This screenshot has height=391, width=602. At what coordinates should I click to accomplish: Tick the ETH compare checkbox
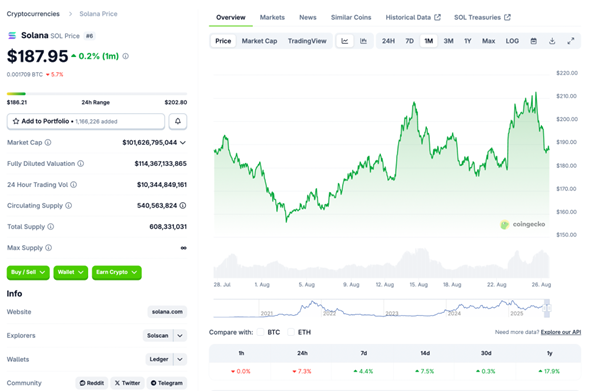coord(291,332)
